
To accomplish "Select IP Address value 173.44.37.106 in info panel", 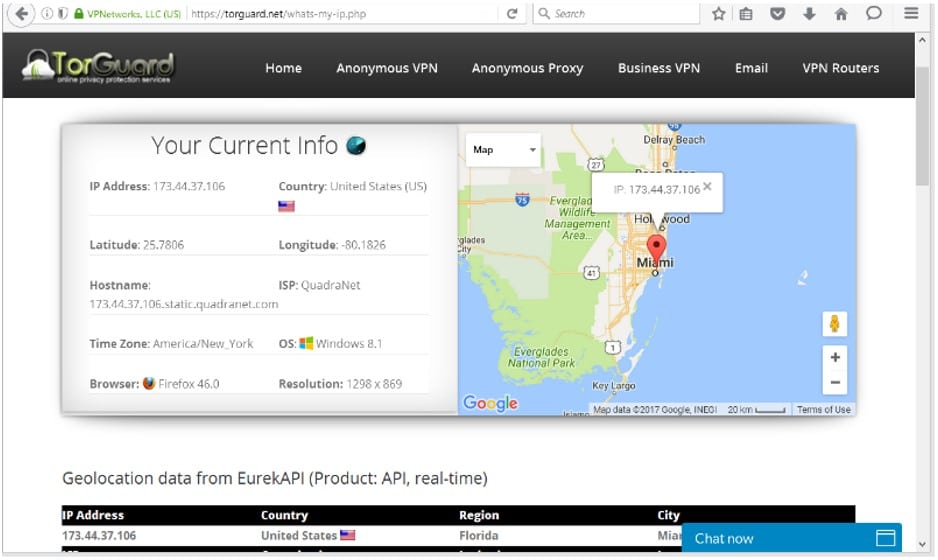I will (189, 186).
